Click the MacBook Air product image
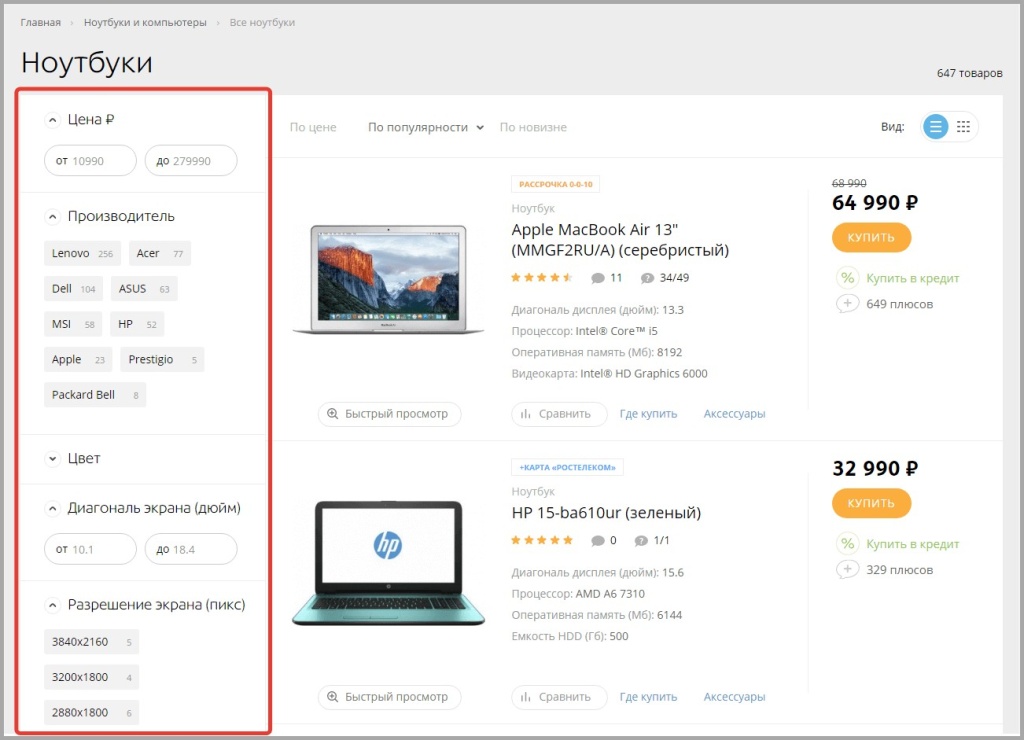This screenshot has height=740, width=1024. coord(389,280)
